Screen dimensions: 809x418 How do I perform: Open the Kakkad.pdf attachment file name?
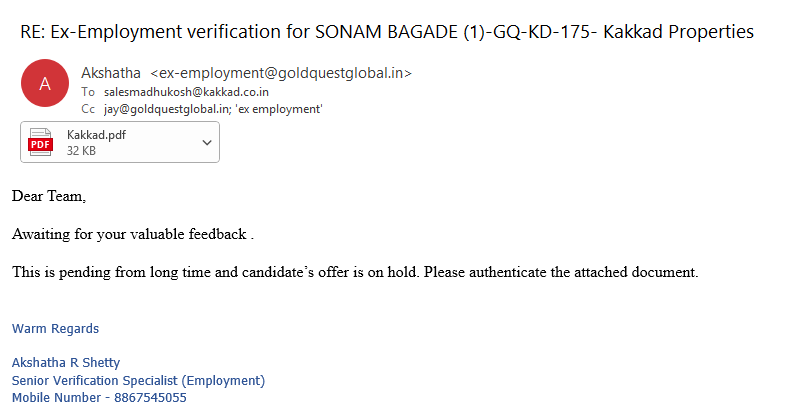pos(96,135)
